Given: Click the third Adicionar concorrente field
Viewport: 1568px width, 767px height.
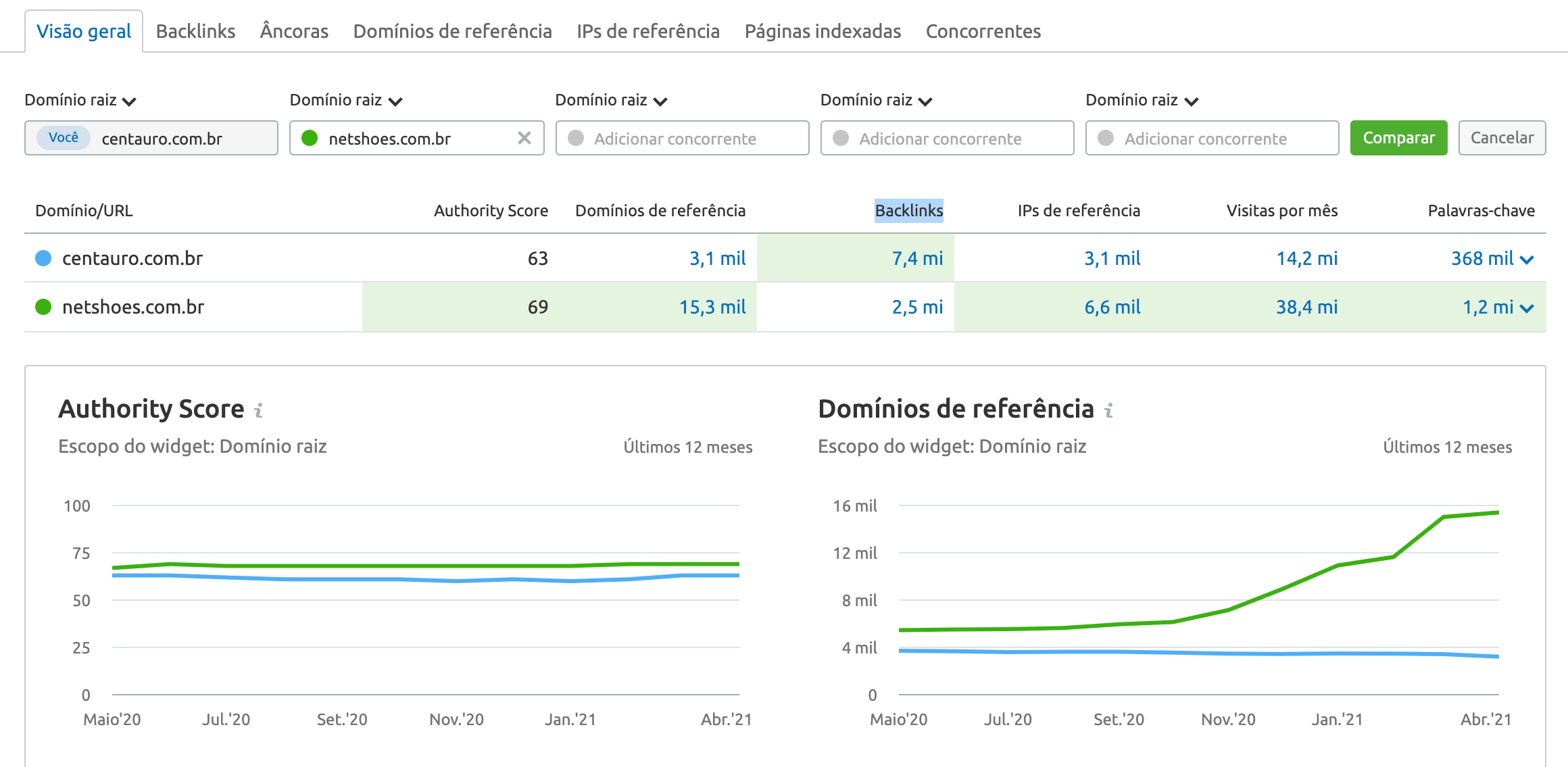Looking at the screenshot, I should [682, 138].
